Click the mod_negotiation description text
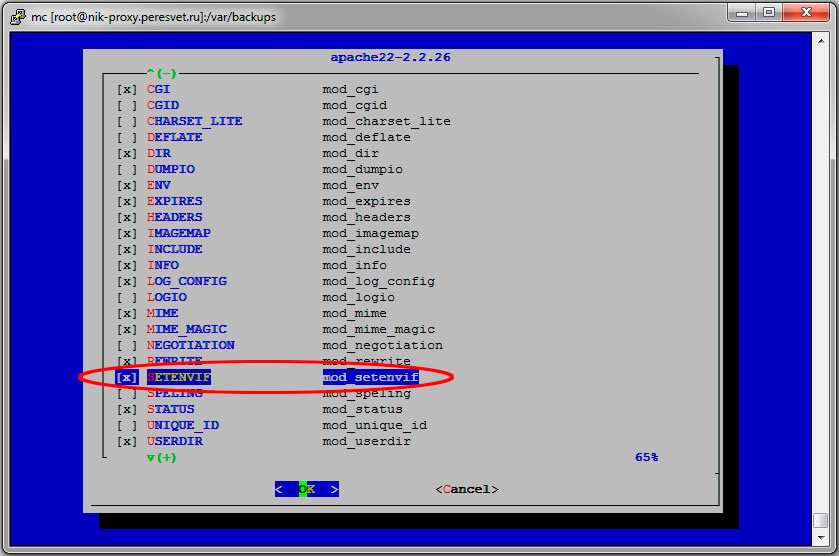 (x=382, y=345)
